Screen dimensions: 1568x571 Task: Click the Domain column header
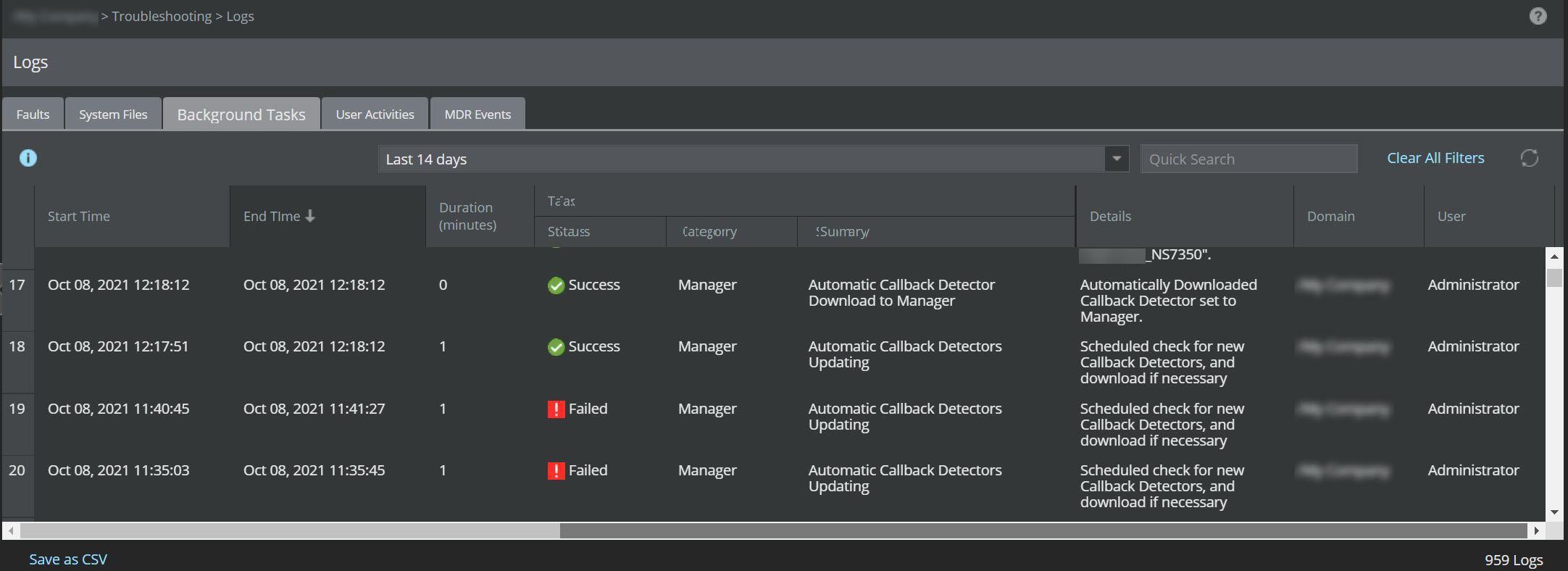1359,216
